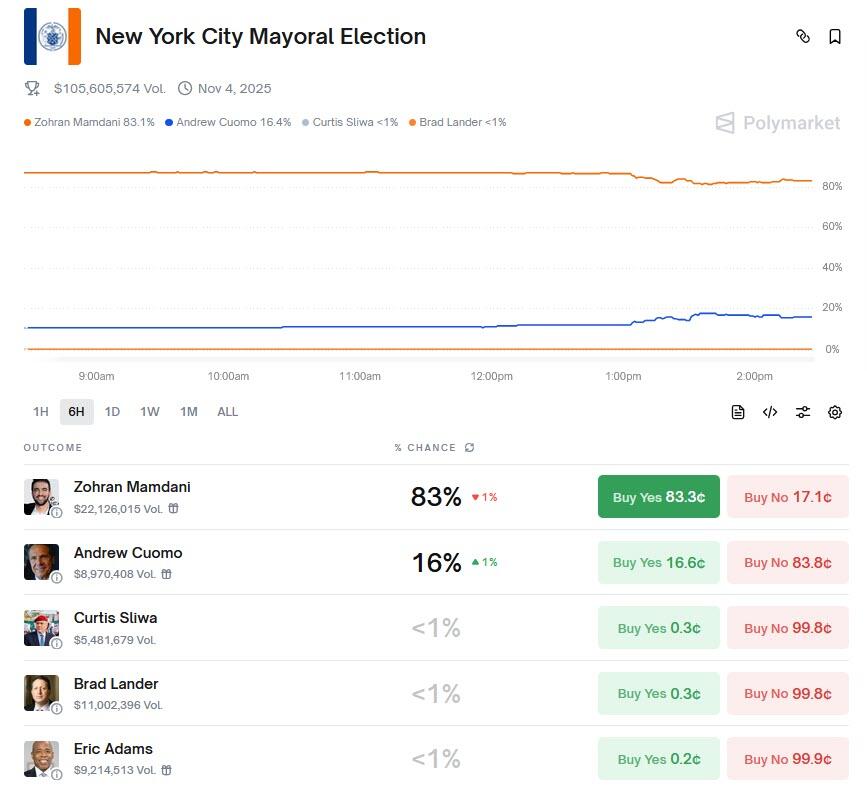Screen dimensions: 867x789
Task: Click the embed code icon
Action: (770, 412)
